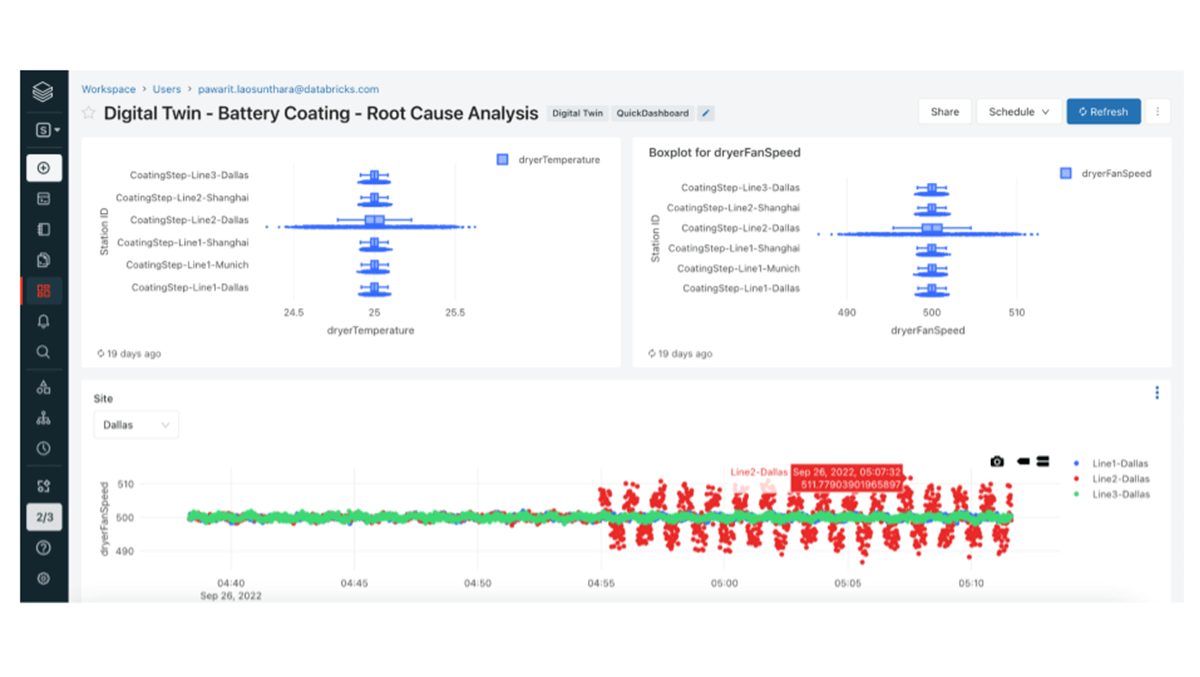
Task: Download plot with the camera icon
Action: point(997,461)
